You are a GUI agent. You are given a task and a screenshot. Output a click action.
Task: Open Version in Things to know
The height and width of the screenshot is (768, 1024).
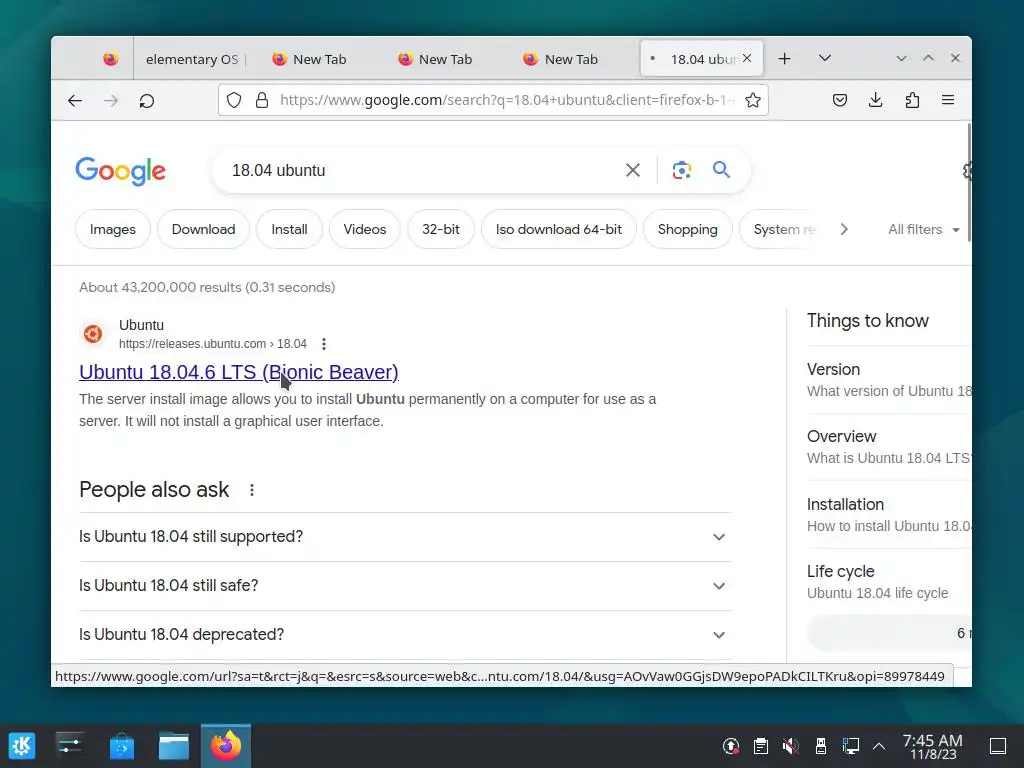point(889,379)
